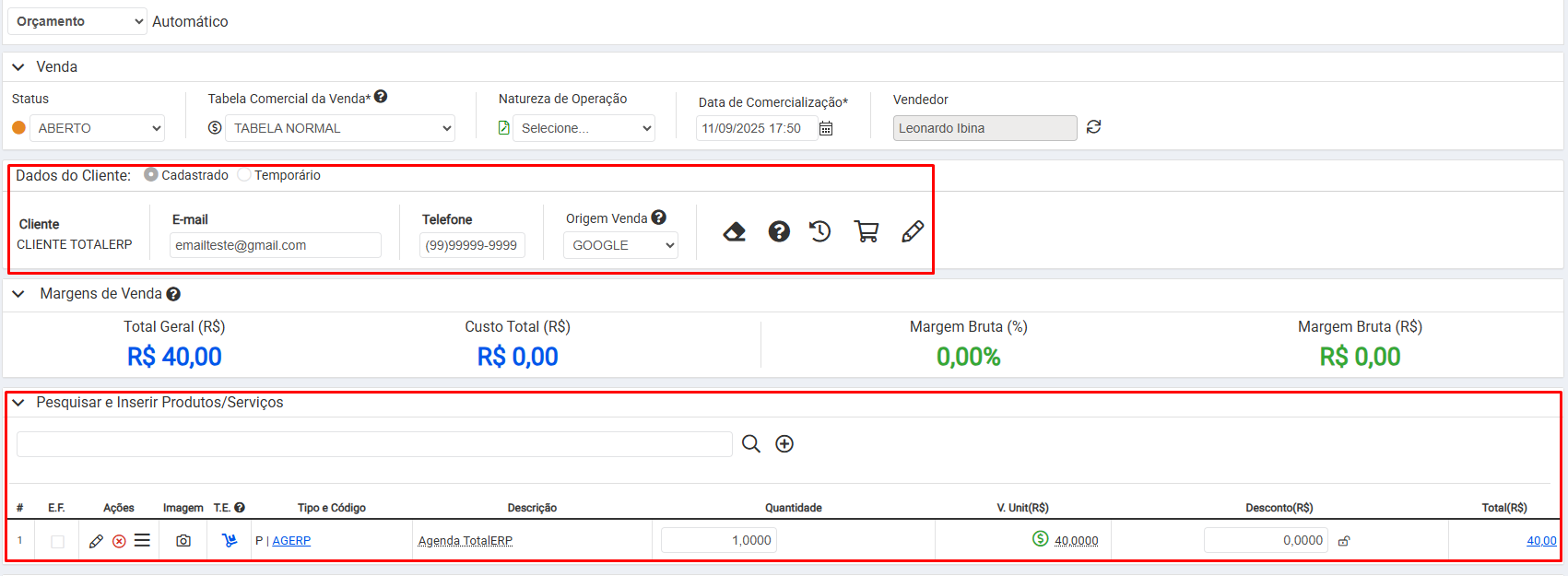Click the shopping cart icon in client section
Image resolution: width=1568 pixels, height=576 pixels.
coord(866,231)
